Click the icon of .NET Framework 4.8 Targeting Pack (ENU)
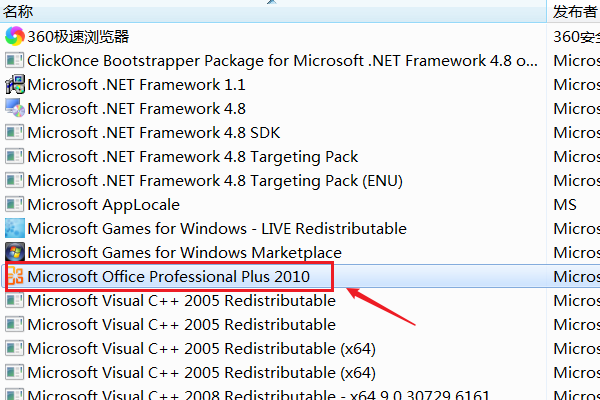Screen dimensions: 600x400 [15, 180]
